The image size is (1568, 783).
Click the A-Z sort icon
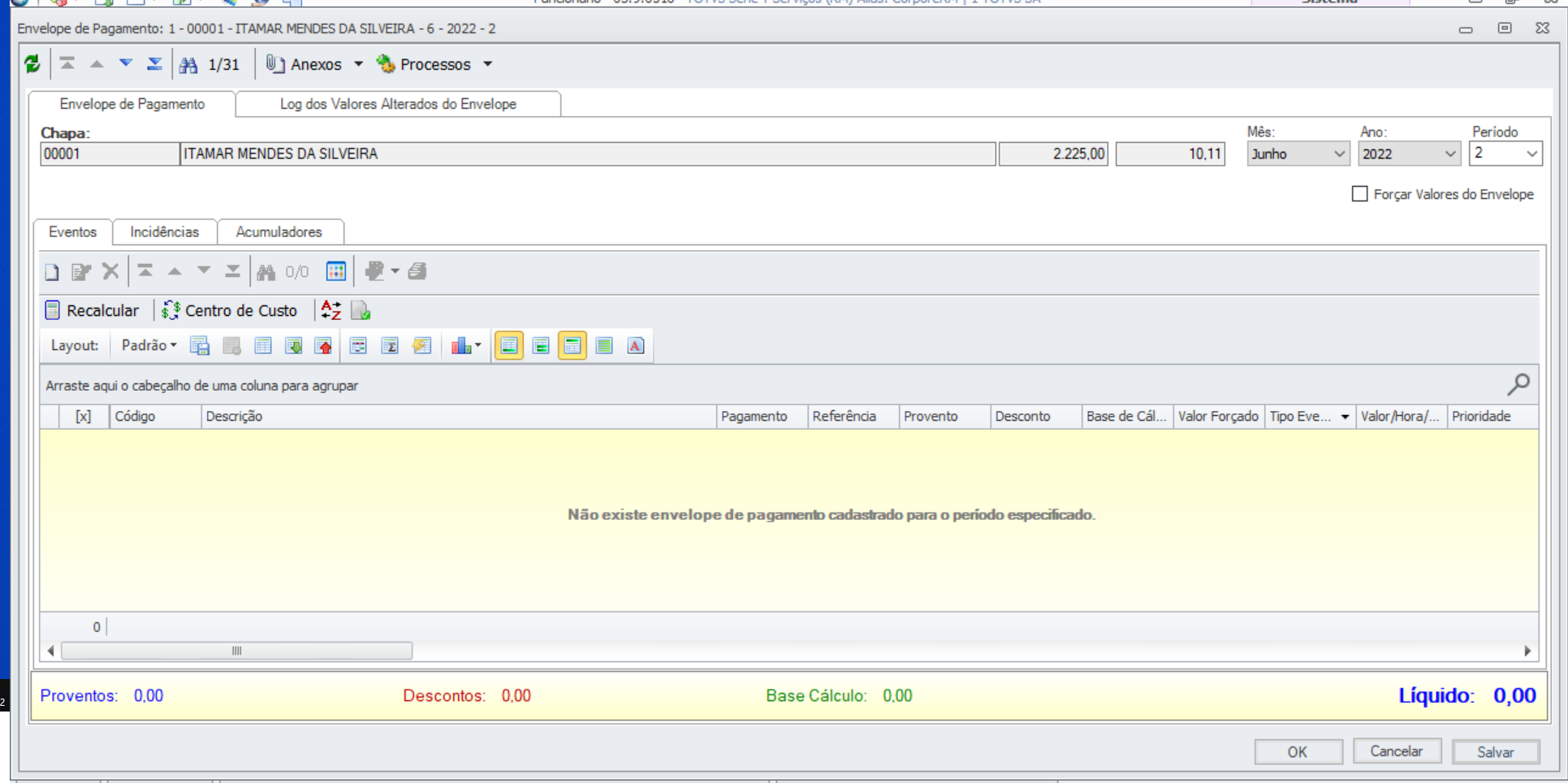331,310
